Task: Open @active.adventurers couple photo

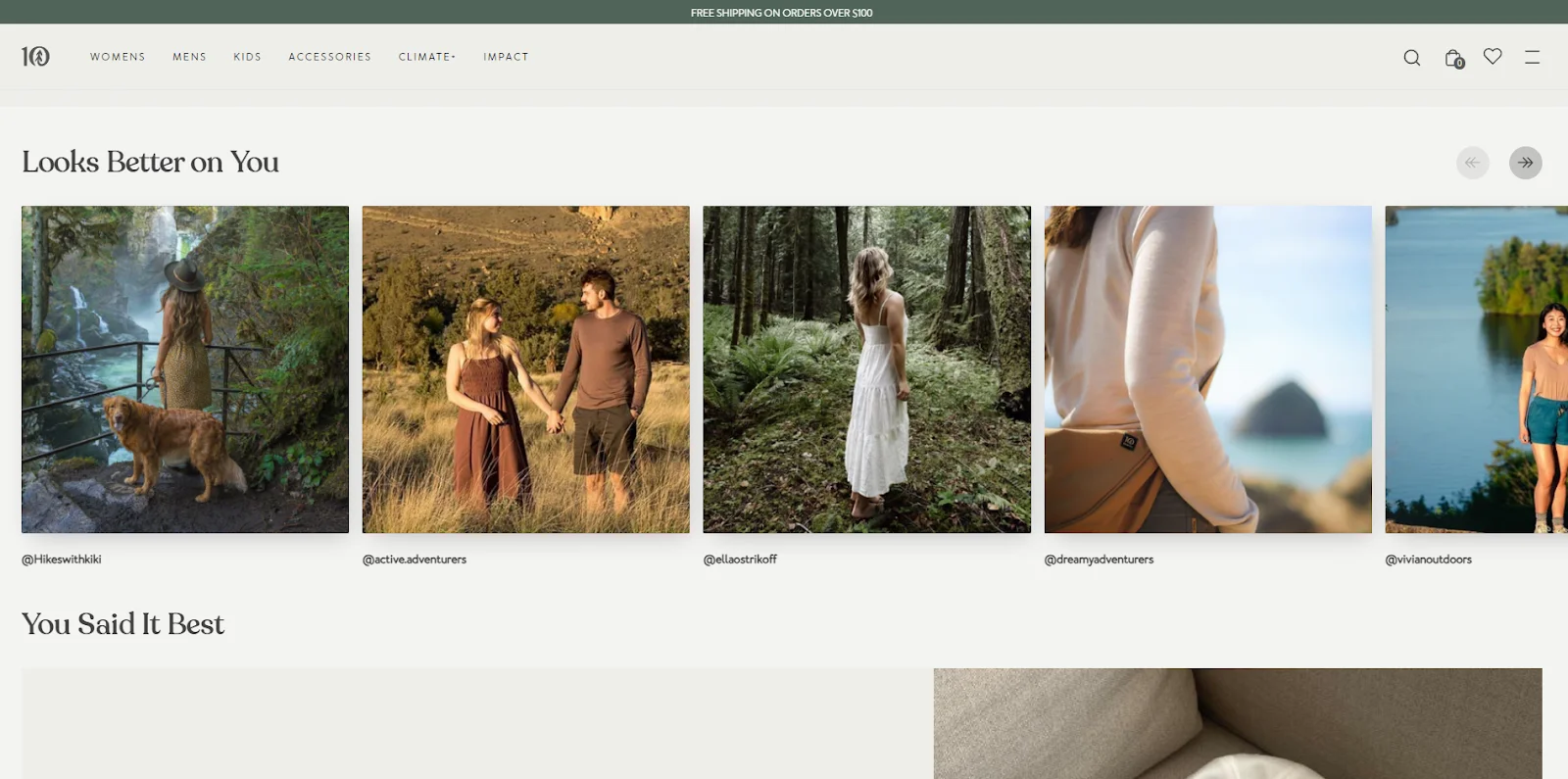Action: [526, 369]
